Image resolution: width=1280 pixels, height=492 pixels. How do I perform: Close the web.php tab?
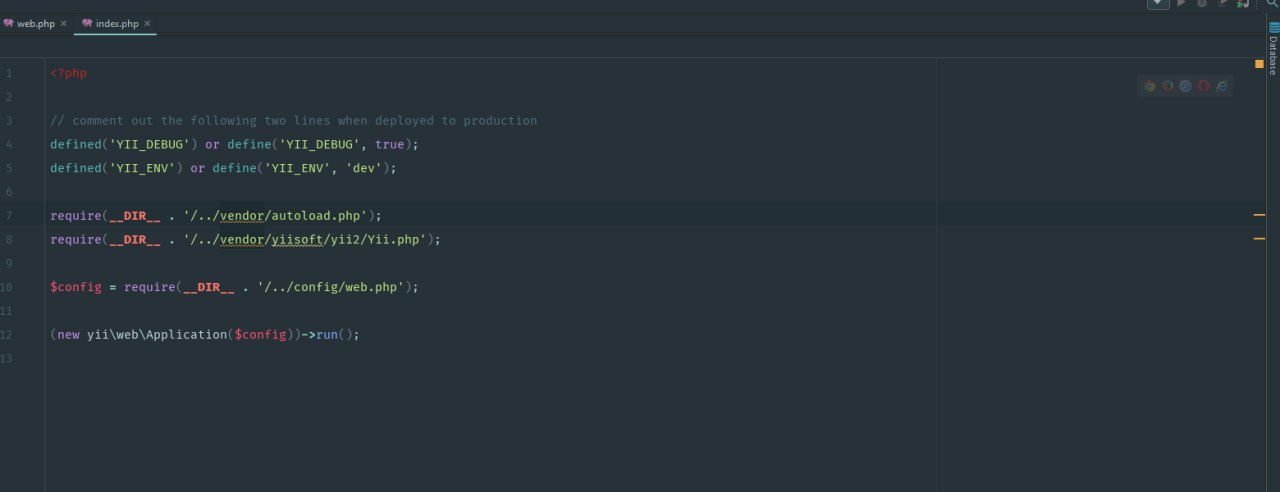coord(64,23)
